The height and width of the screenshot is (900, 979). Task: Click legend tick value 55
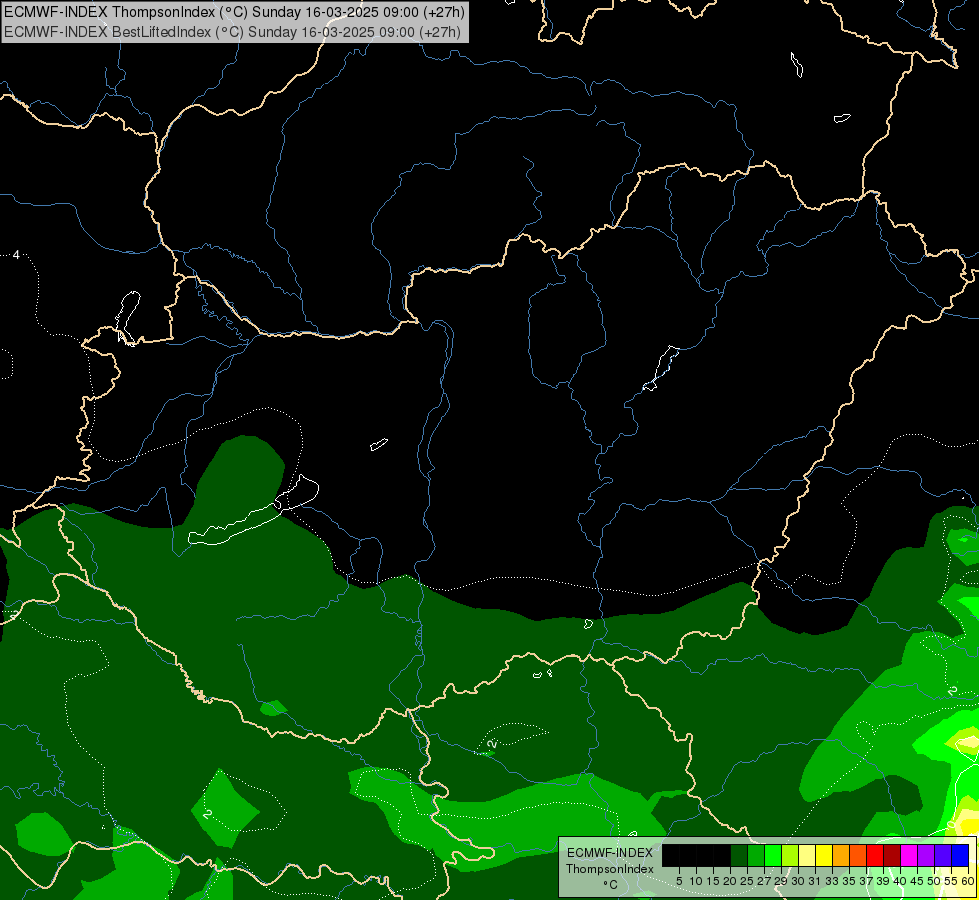tap(952, 881)
